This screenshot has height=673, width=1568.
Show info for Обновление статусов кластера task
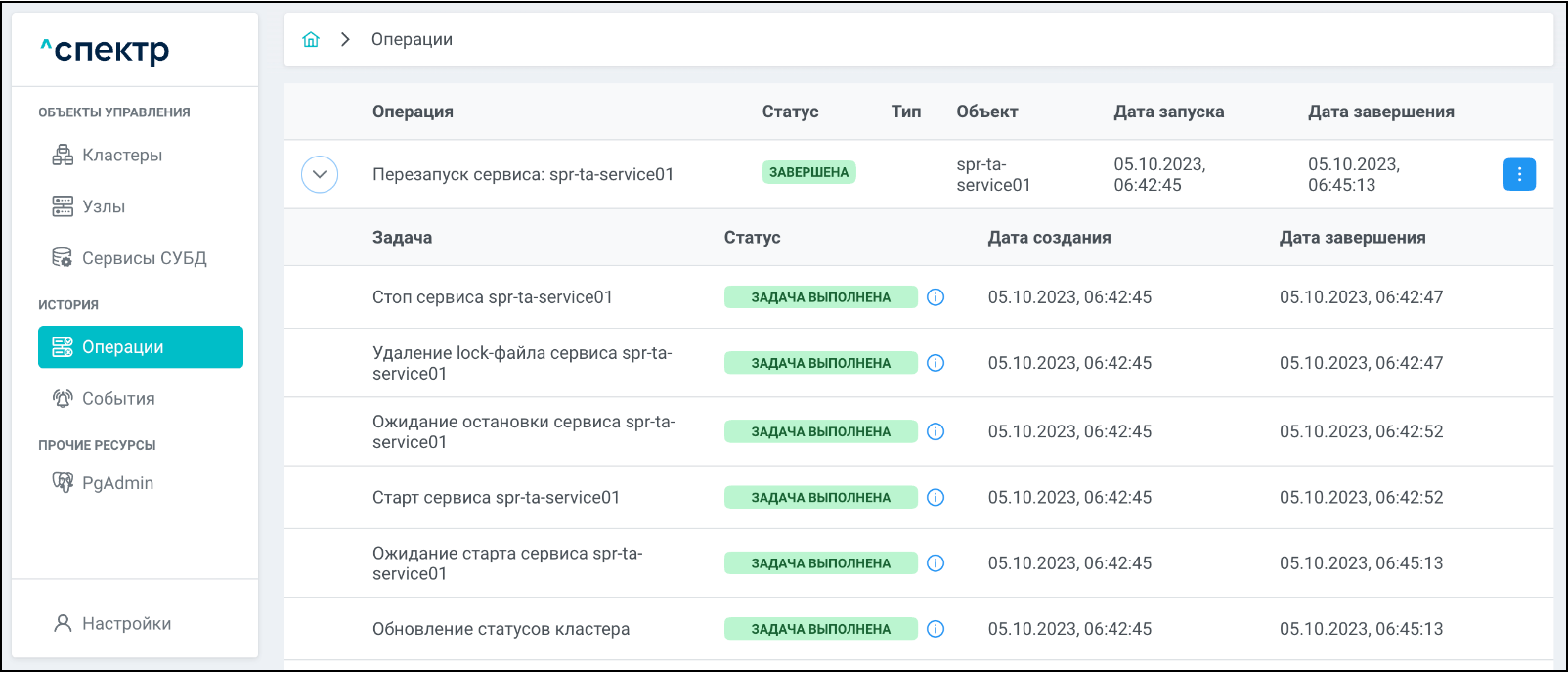click(x=936, y=629)
